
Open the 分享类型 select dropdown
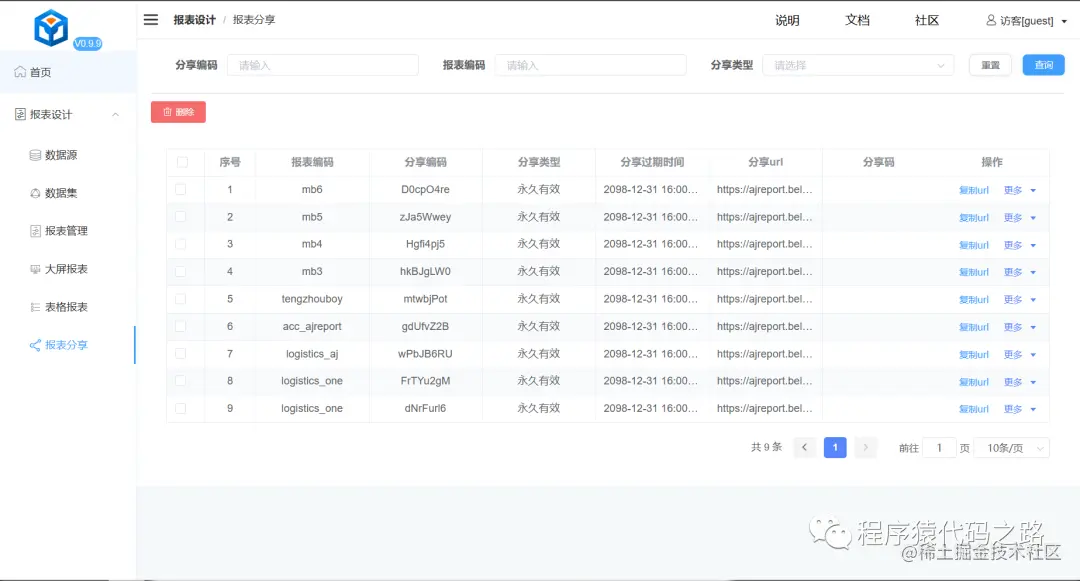coord(858,65)
